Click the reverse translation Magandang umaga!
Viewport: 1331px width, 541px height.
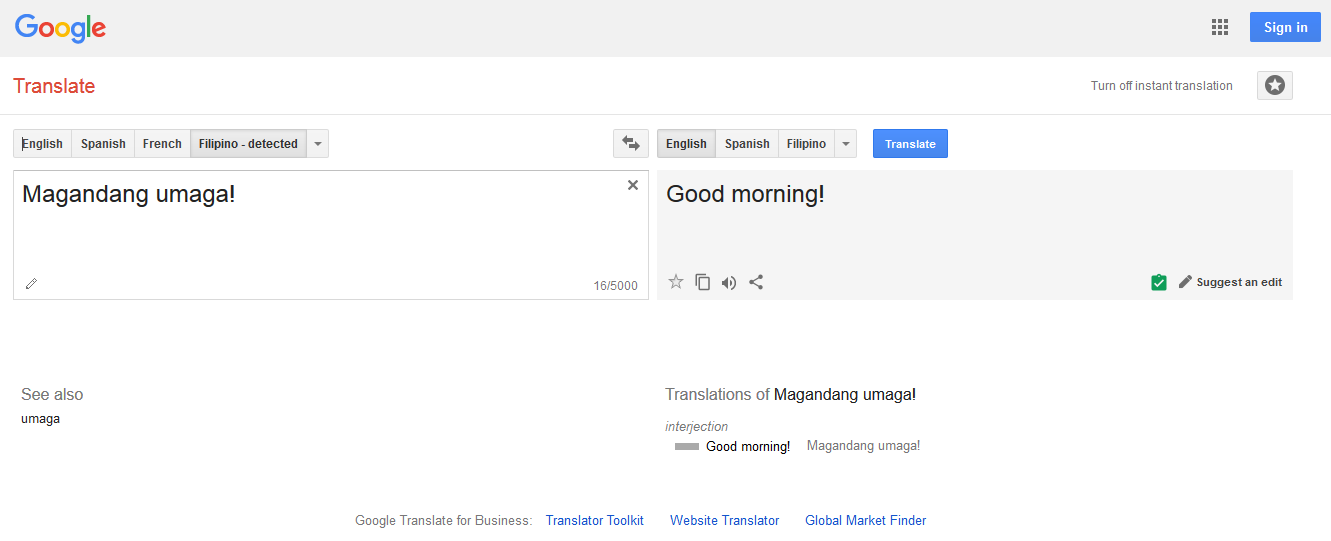(x=863, y=446)
